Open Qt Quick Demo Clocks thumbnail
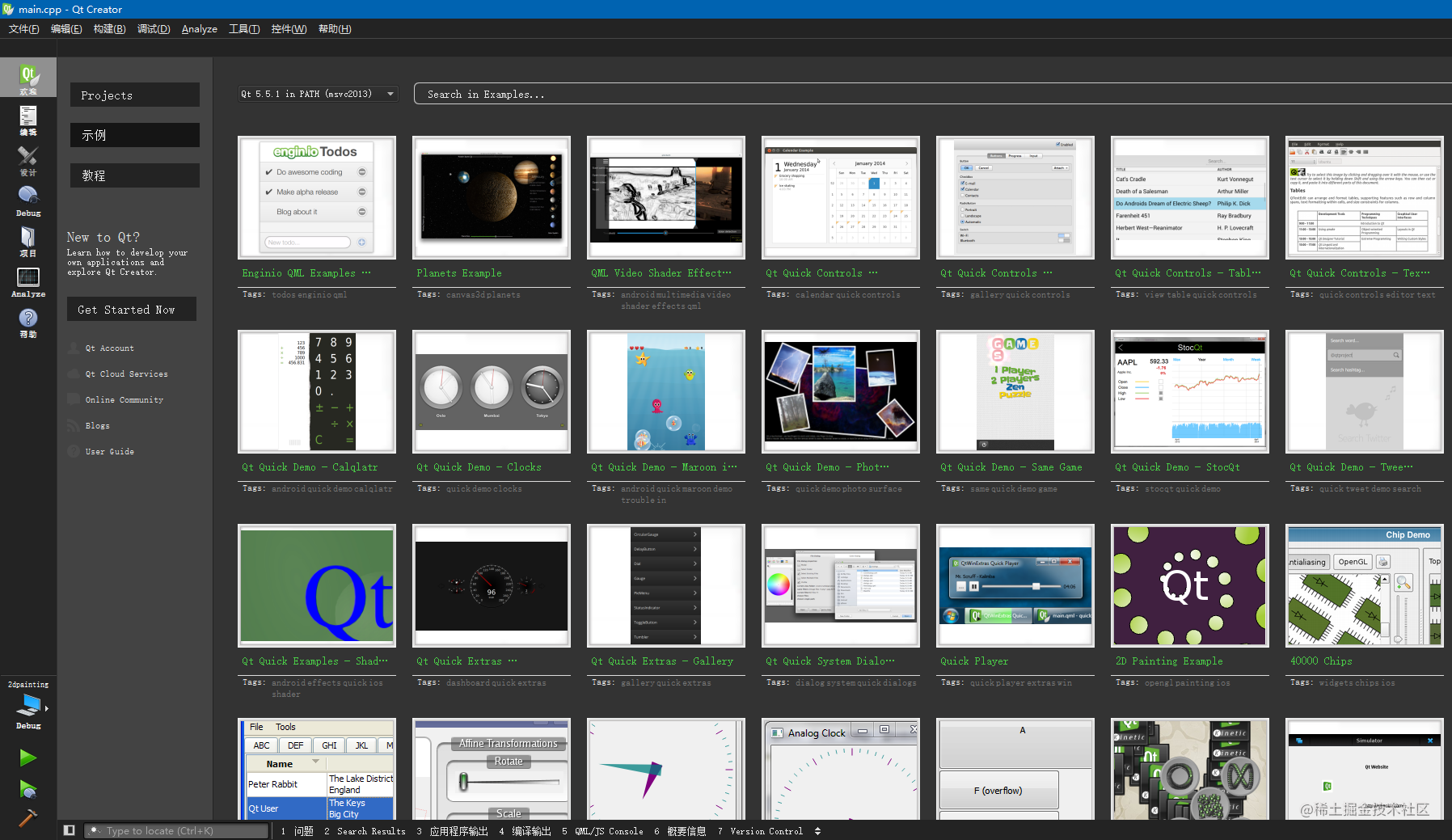Screen dimensions: 1452x840 point(492,391)
